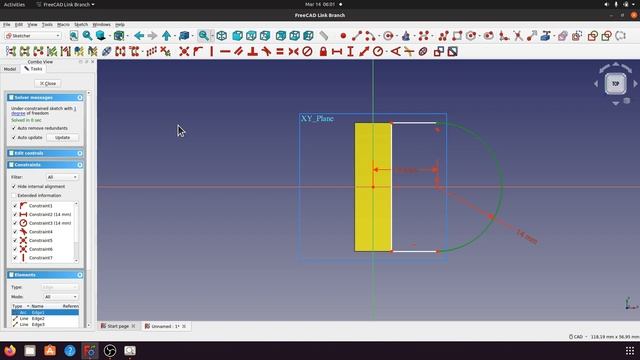Apply the Perpendicular constraint
Image resolution: width=640 pixels, height=360 pixels.
(253, 52)
